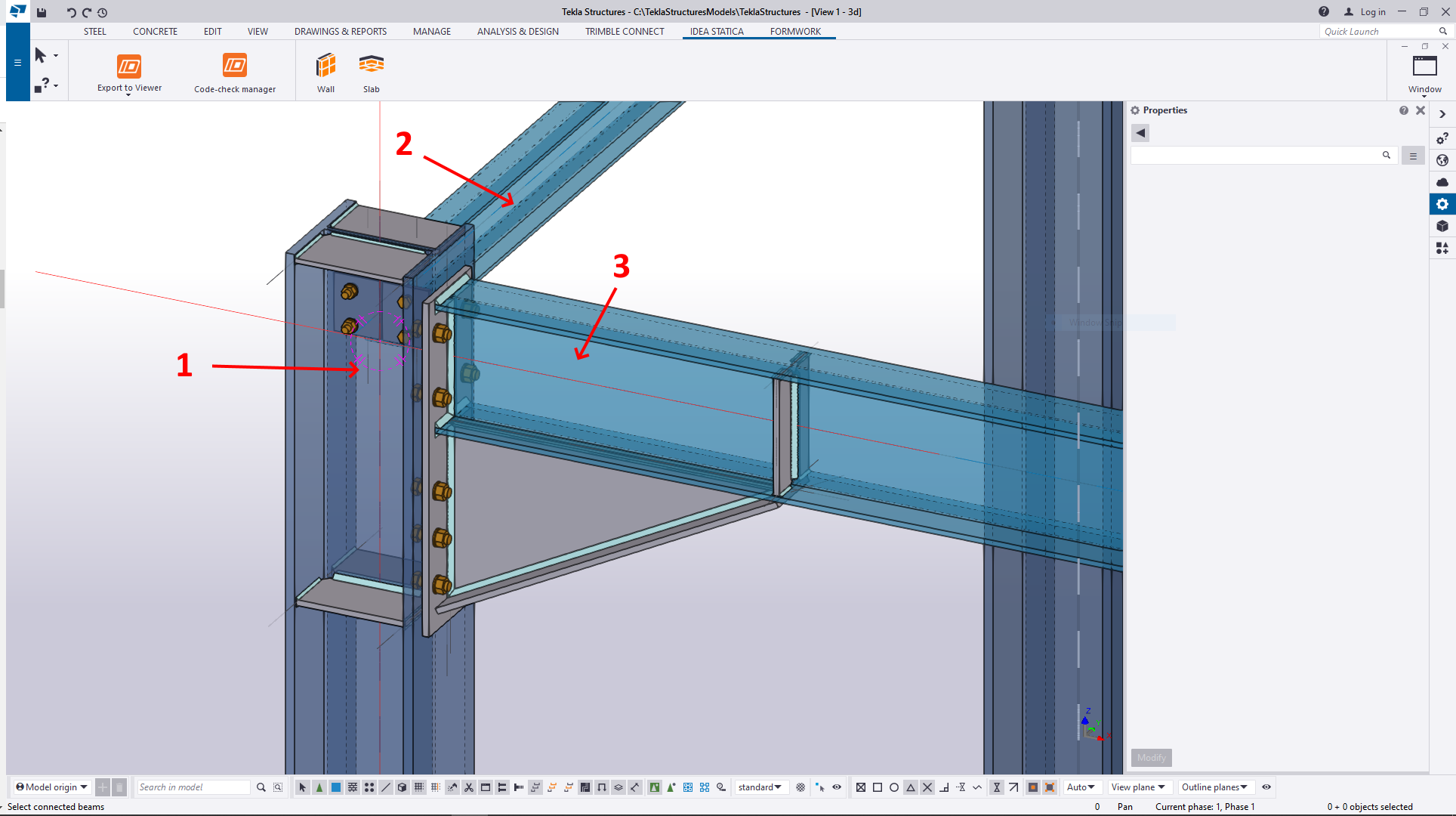This screenshot has width=1456, height=816.
Task: Open the Properties panel gear icon
Action: click(1135, 110)
